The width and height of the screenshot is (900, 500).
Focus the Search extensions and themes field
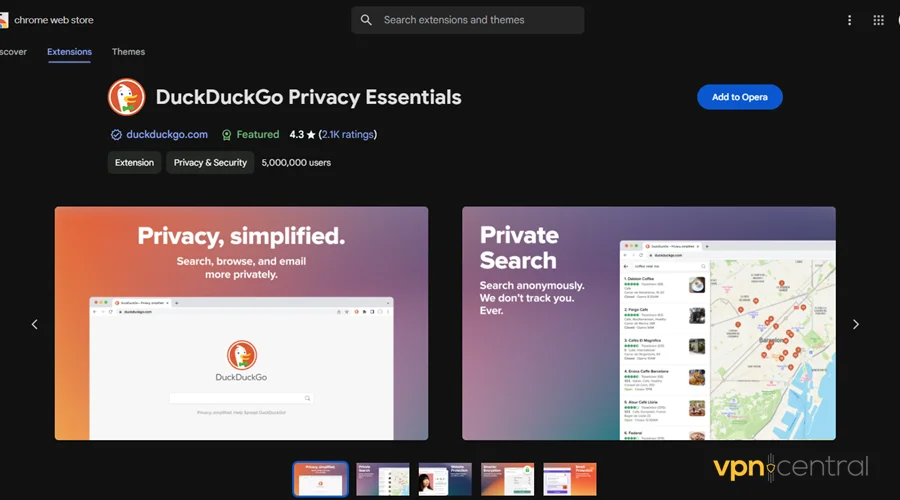tap(468, 20)
